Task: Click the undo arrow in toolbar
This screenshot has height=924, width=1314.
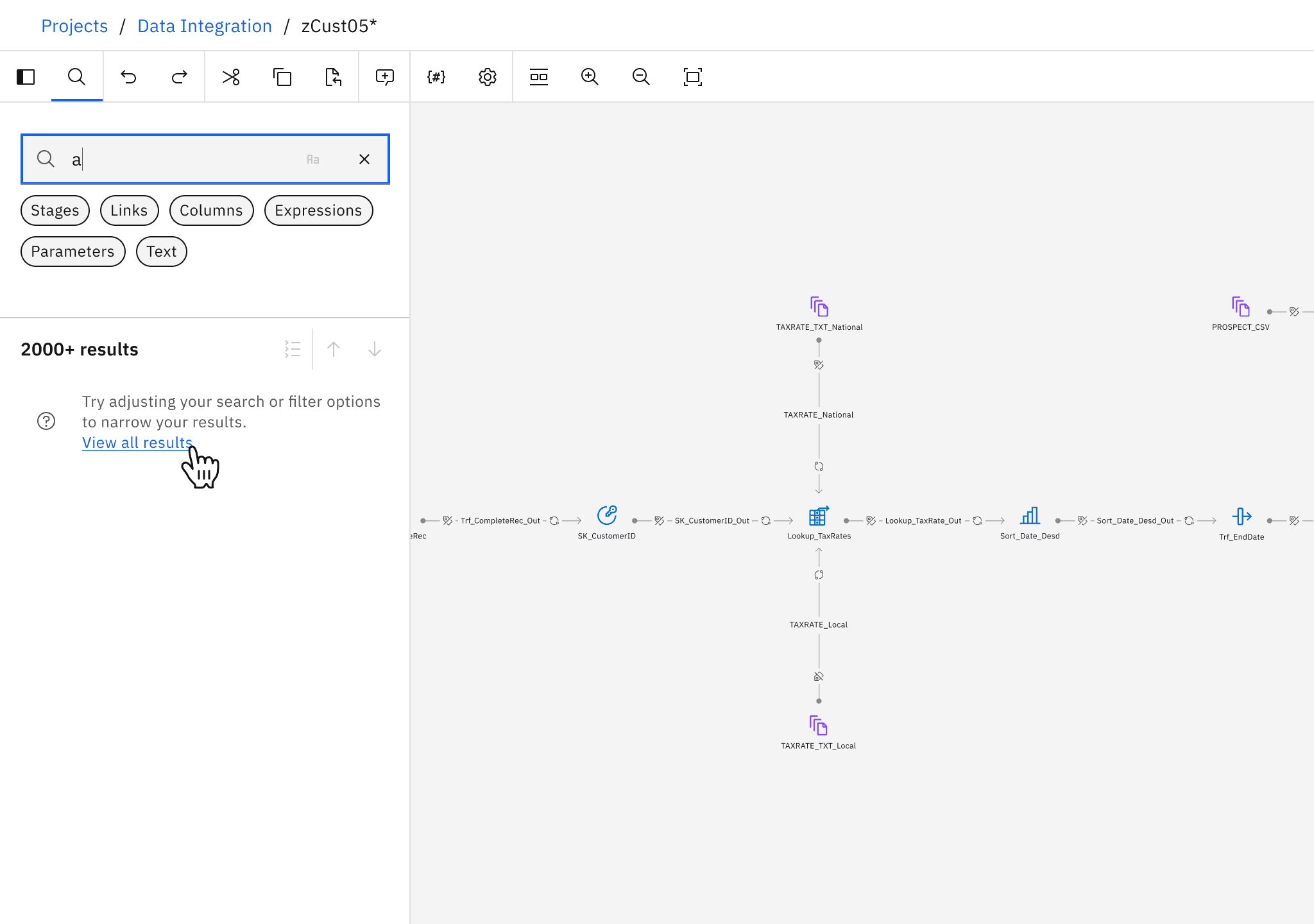Action: click(x=128, y=77)
